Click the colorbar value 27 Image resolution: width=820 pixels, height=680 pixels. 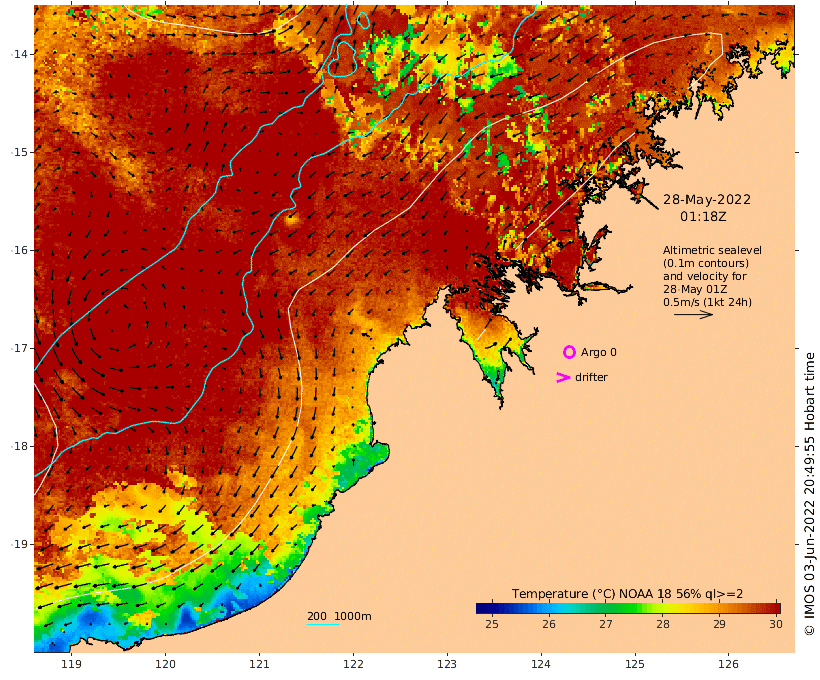[x=606, y=624]
